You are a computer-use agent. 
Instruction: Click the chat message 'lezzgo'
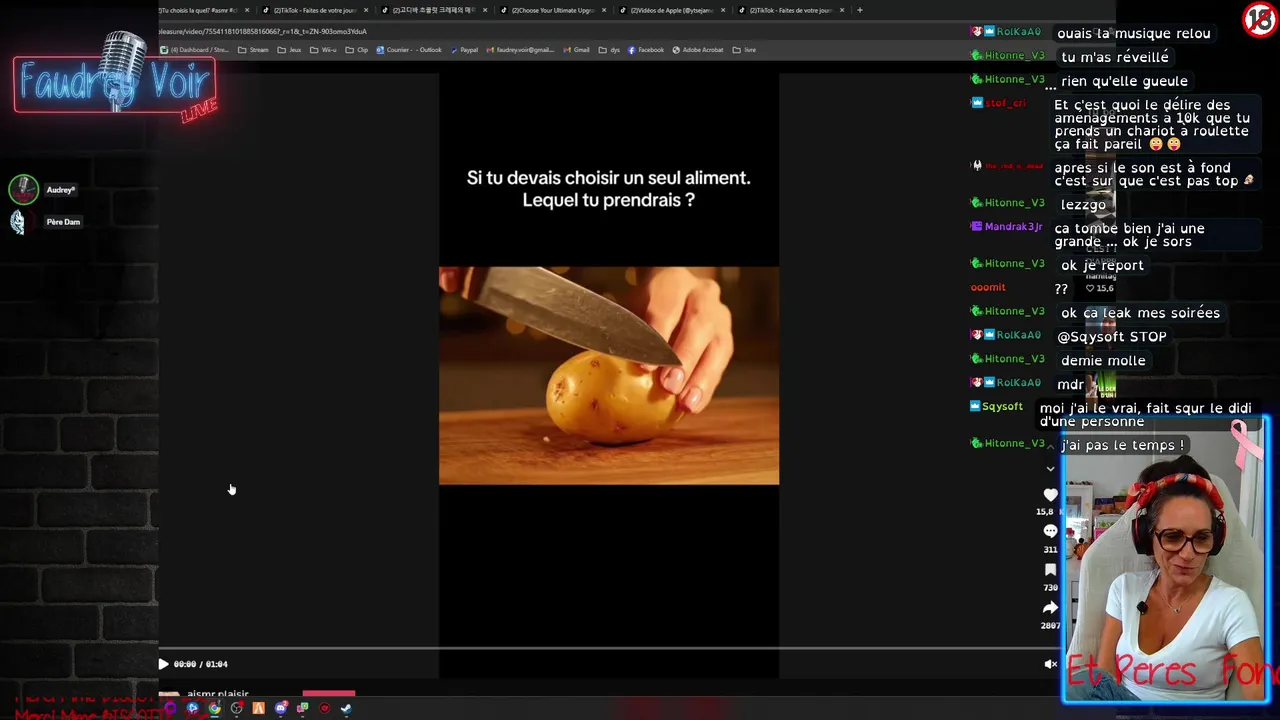point(1083,204)
